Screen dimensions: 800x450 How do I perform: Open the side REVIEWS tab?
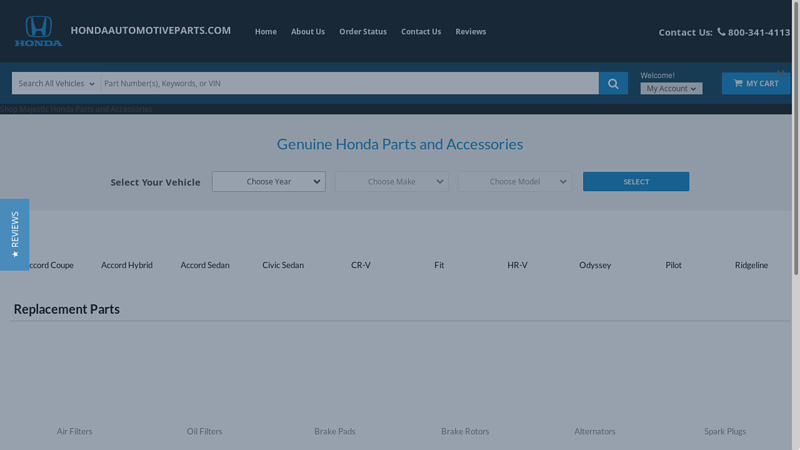[x=14, y=235]
